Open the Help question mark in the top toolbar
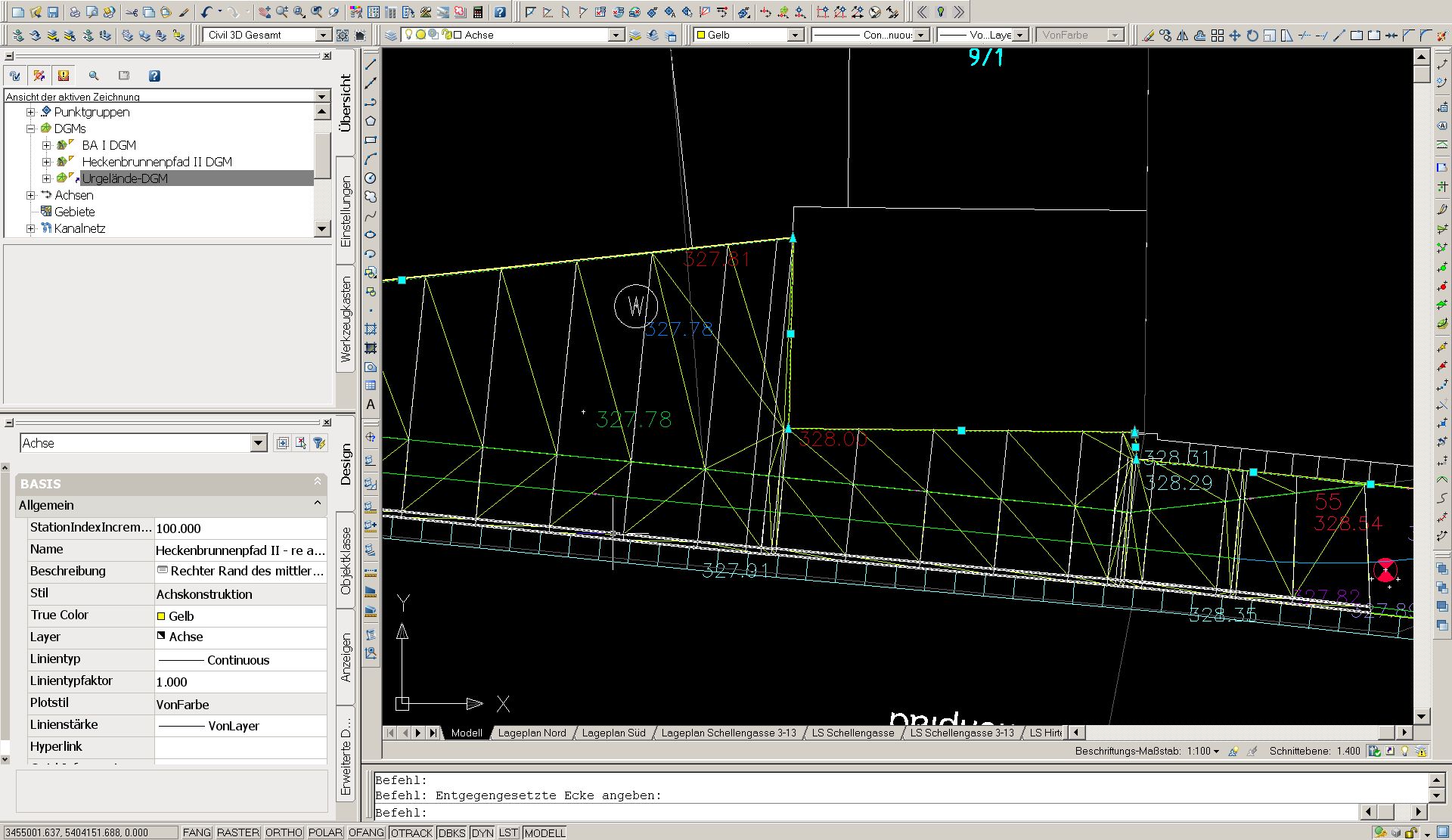 pos(500,12)
